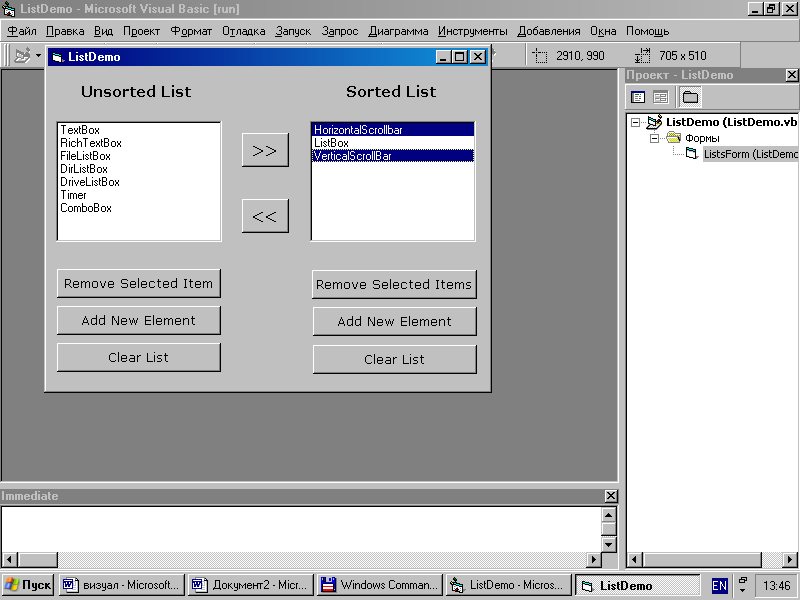Viewport: 800px width, 600px height.
Task: Close the Project panel
Action: [x=791, y=75]
